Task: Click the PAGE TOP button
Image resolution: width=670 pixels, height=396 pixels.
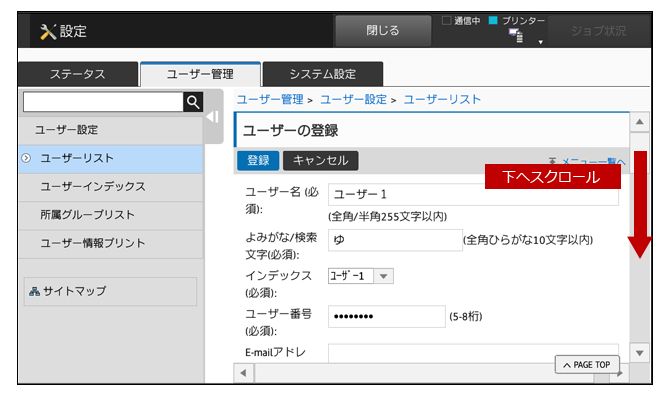Action: click(x=587, y=365)
